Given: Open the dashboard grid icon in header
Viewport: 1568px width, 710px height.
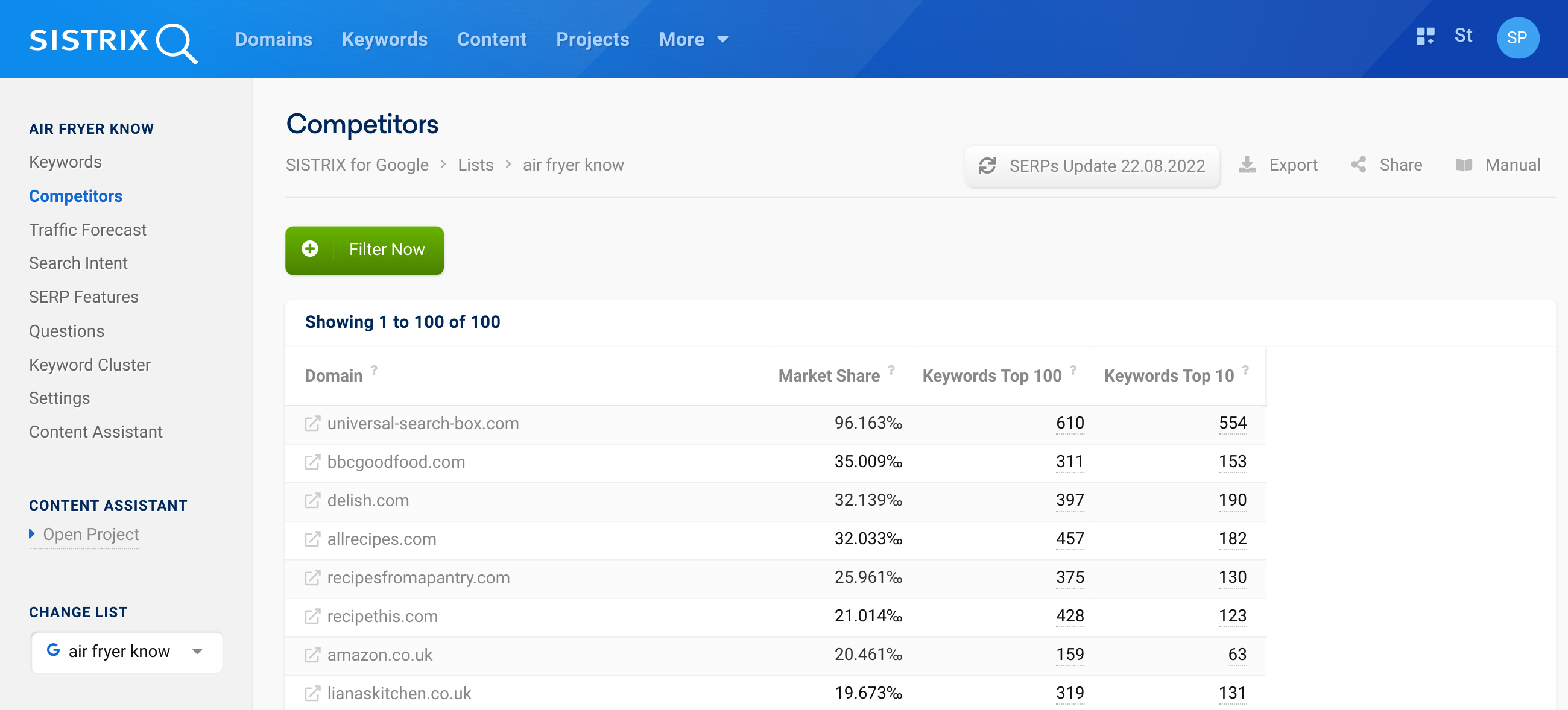Looking at the screenshot, I should (1425, 37).
